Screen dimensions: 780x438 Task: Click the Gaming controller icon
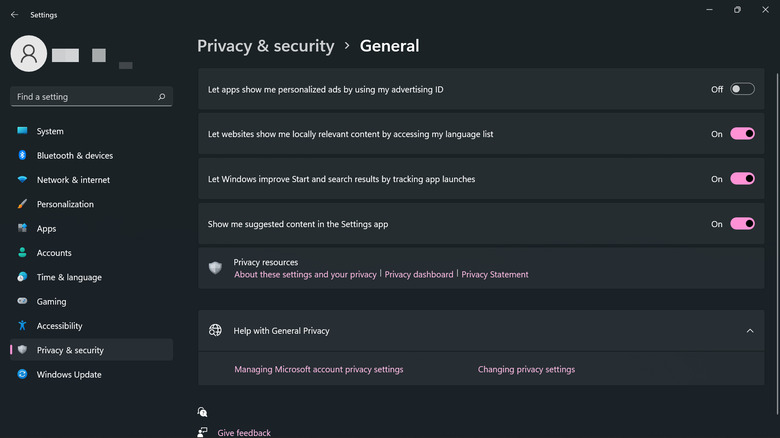point(22,301)
